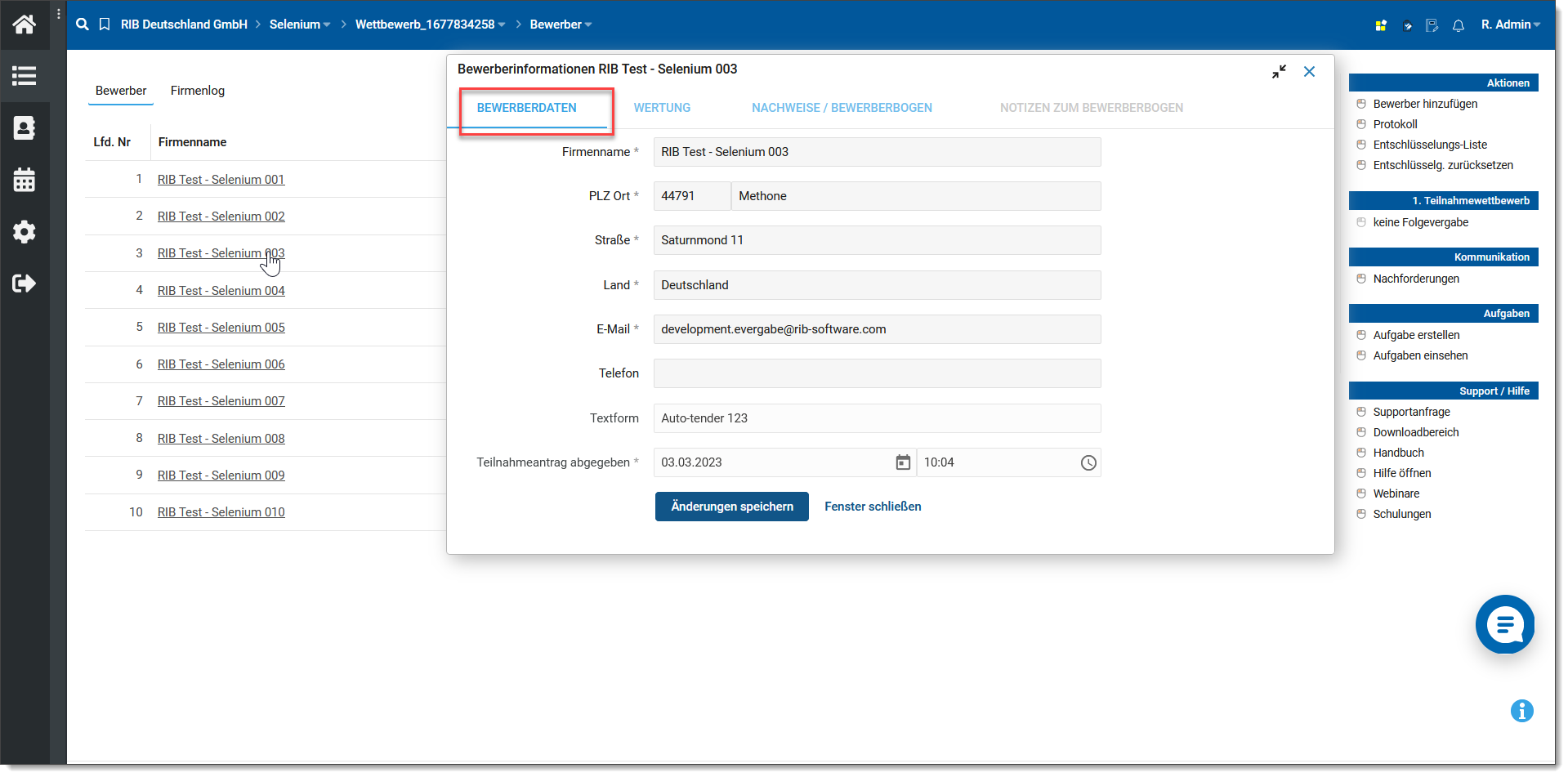Open the calendar icon in the sidebar
The width and height of the screenshot is (1568, 777).
pos(25,180)
